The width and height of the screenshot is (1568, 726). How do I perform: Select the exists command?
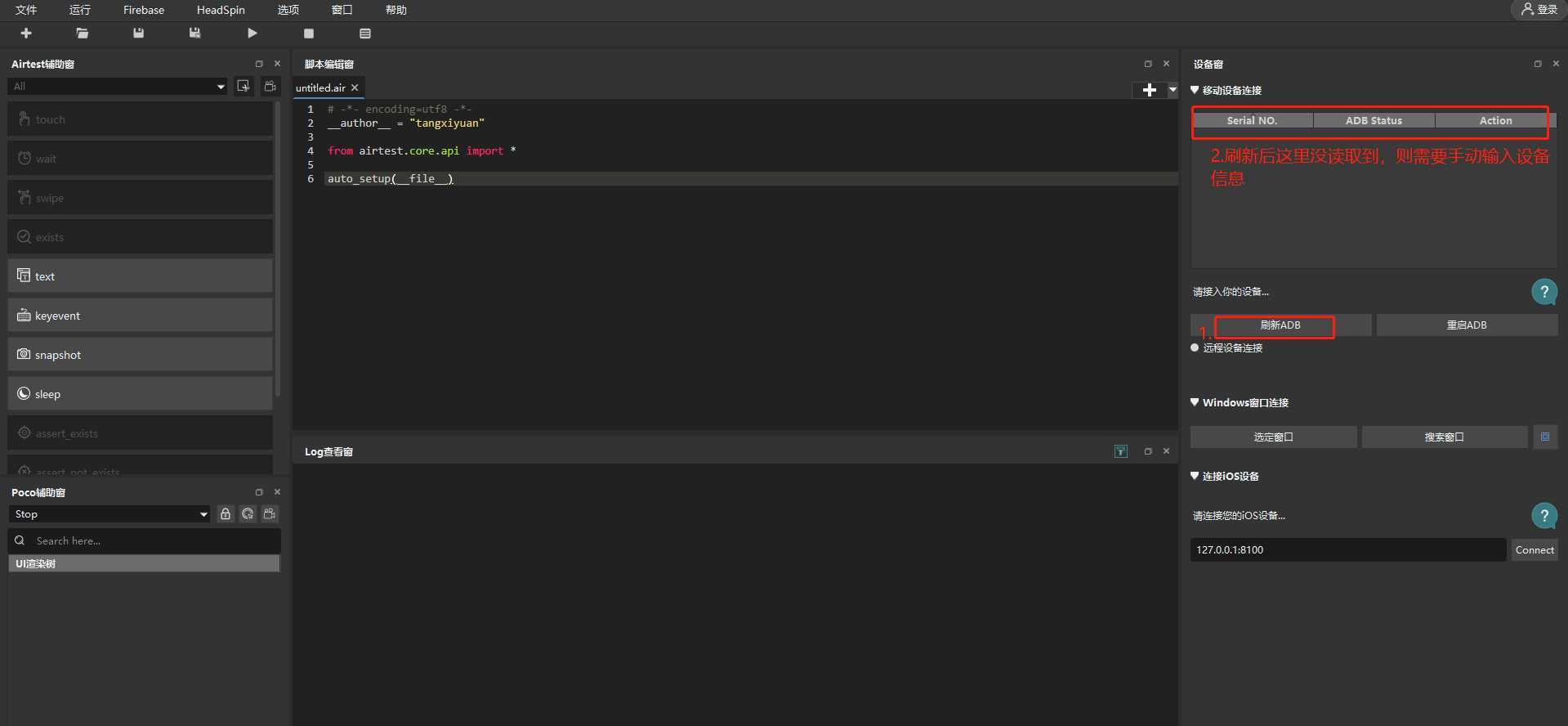(x=141, y=237)
